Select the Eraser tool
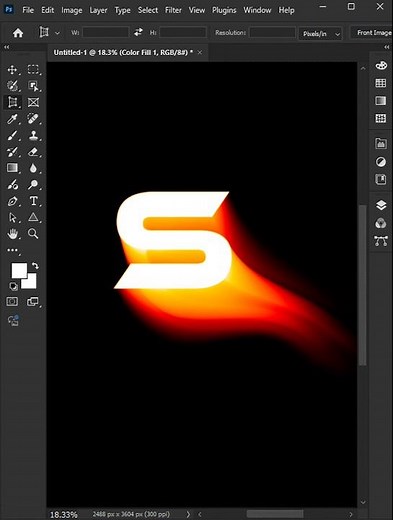This screenshot has width=393, height=520. pos(33,152)
